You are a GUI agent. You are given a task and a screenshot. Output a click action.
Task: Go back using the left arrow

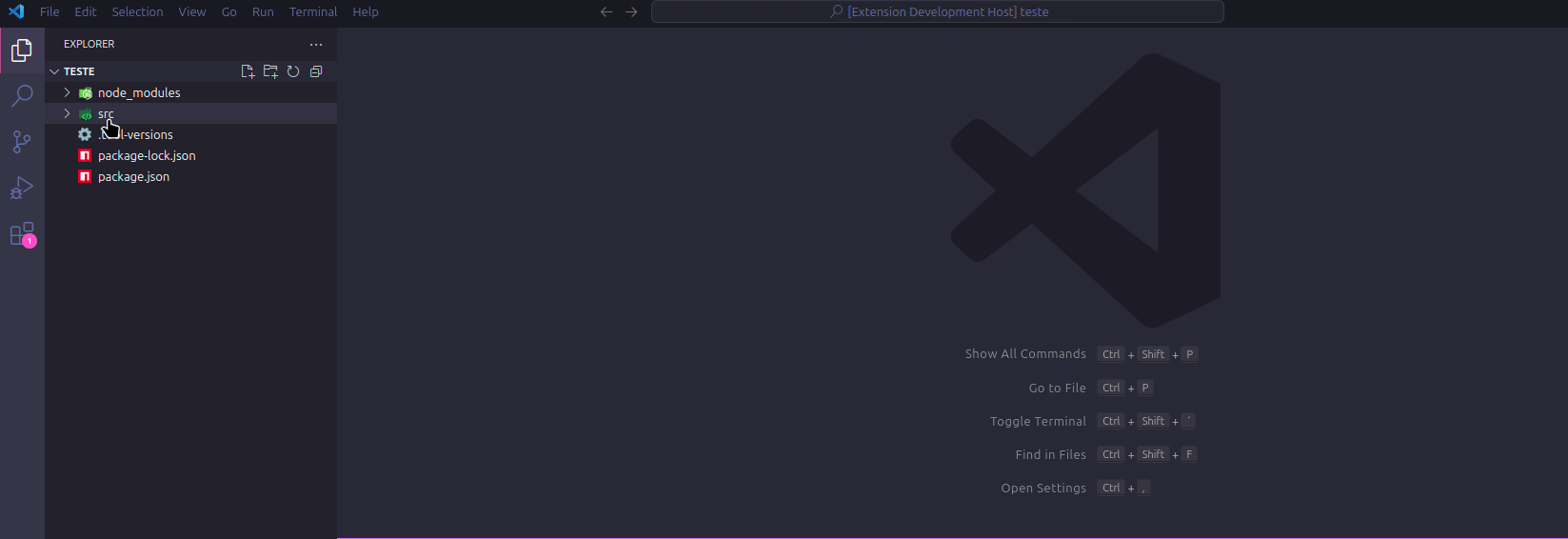[x=606, y=11]
